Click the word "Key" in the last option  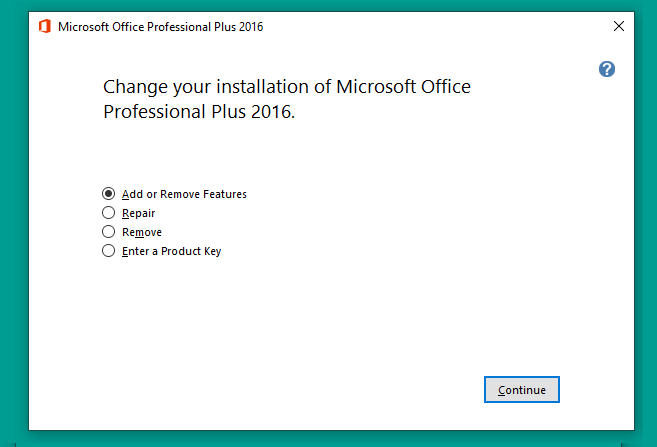(212, 251)
